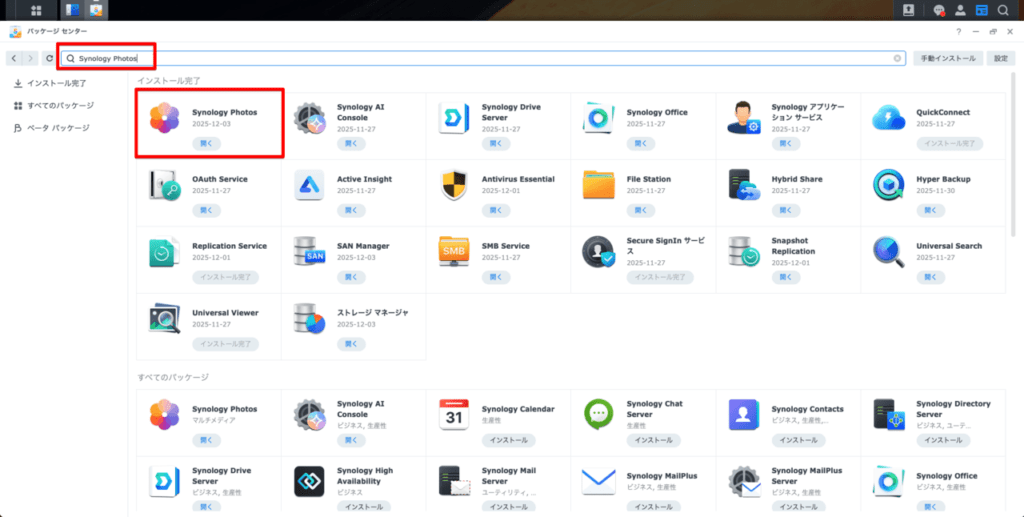The image size is (1024, 517).
Task: Click the Active Insight package icon
Action: click(x=309, y=185)
